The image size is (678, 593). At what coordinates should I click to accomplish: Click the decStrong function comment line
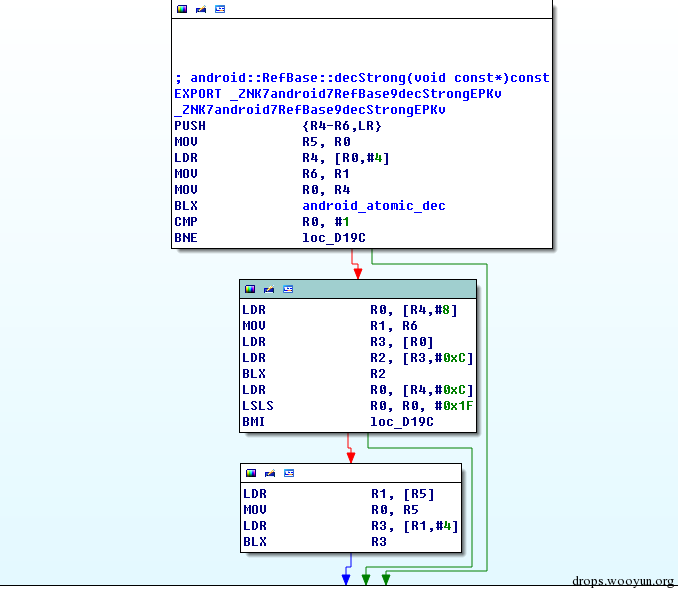[x=362, y=78]
